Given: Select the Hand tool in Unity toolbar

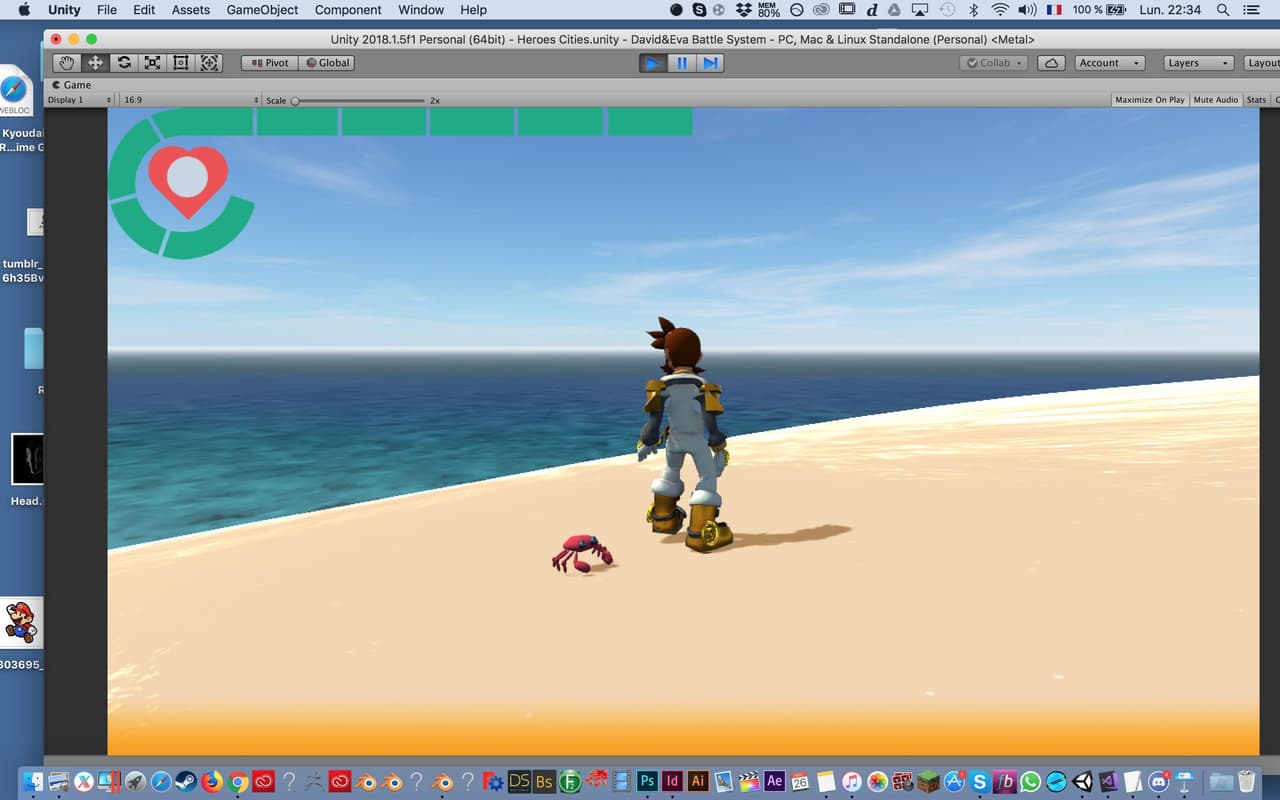Looking at the screenshot, I should (x=66, y=63).
